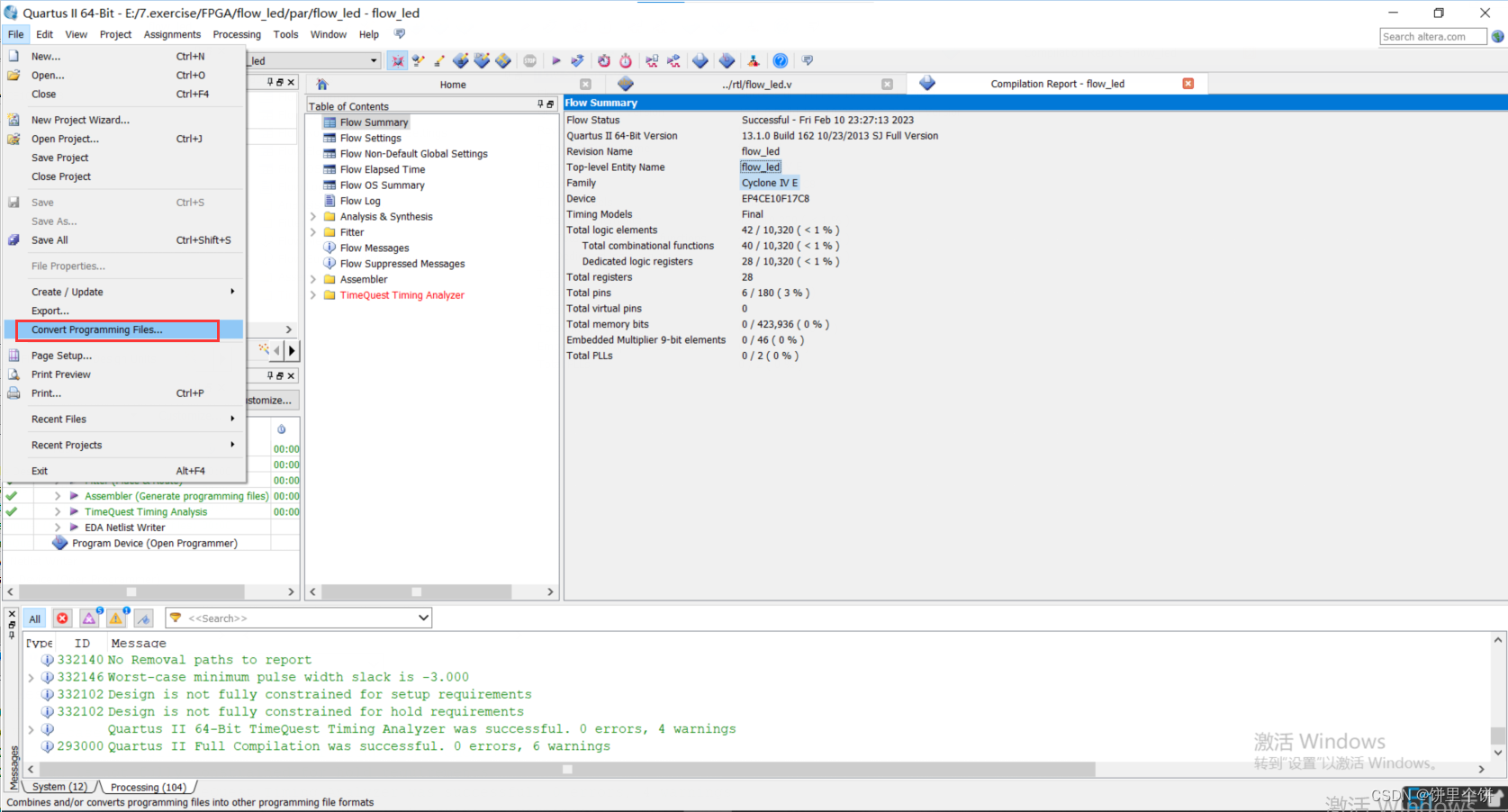The width and height of the screenshot is (1508, 812).
Task: Expand TimeQuest Timing Analyzer folder
Action: click(x=313, y=295)
